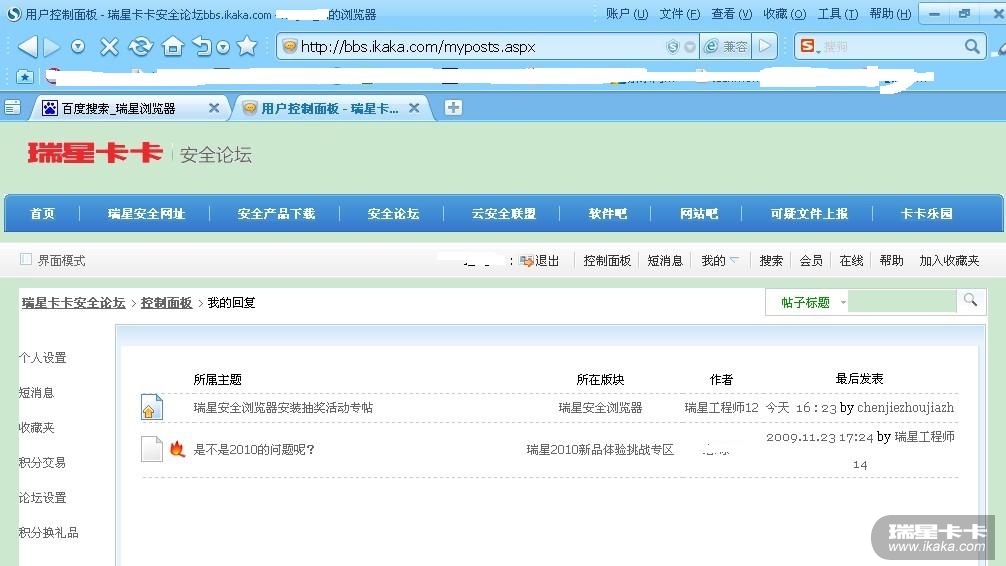Open the 帮助 menu
This screenshot has width=1006, height=566.
890,13
